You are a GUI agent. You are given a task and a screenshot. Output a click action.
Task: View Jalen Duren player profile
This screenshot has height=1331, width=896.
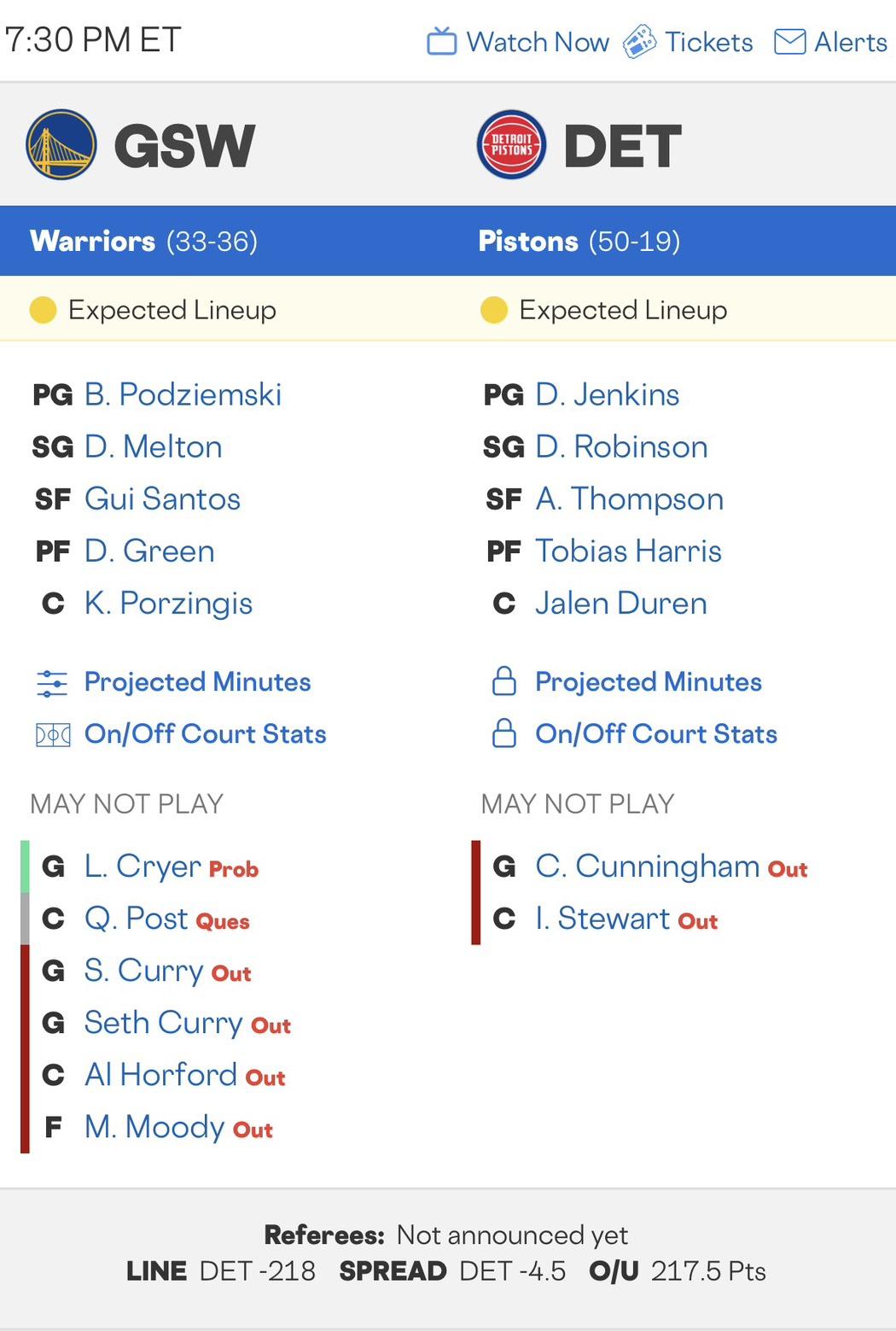[620, 604]
